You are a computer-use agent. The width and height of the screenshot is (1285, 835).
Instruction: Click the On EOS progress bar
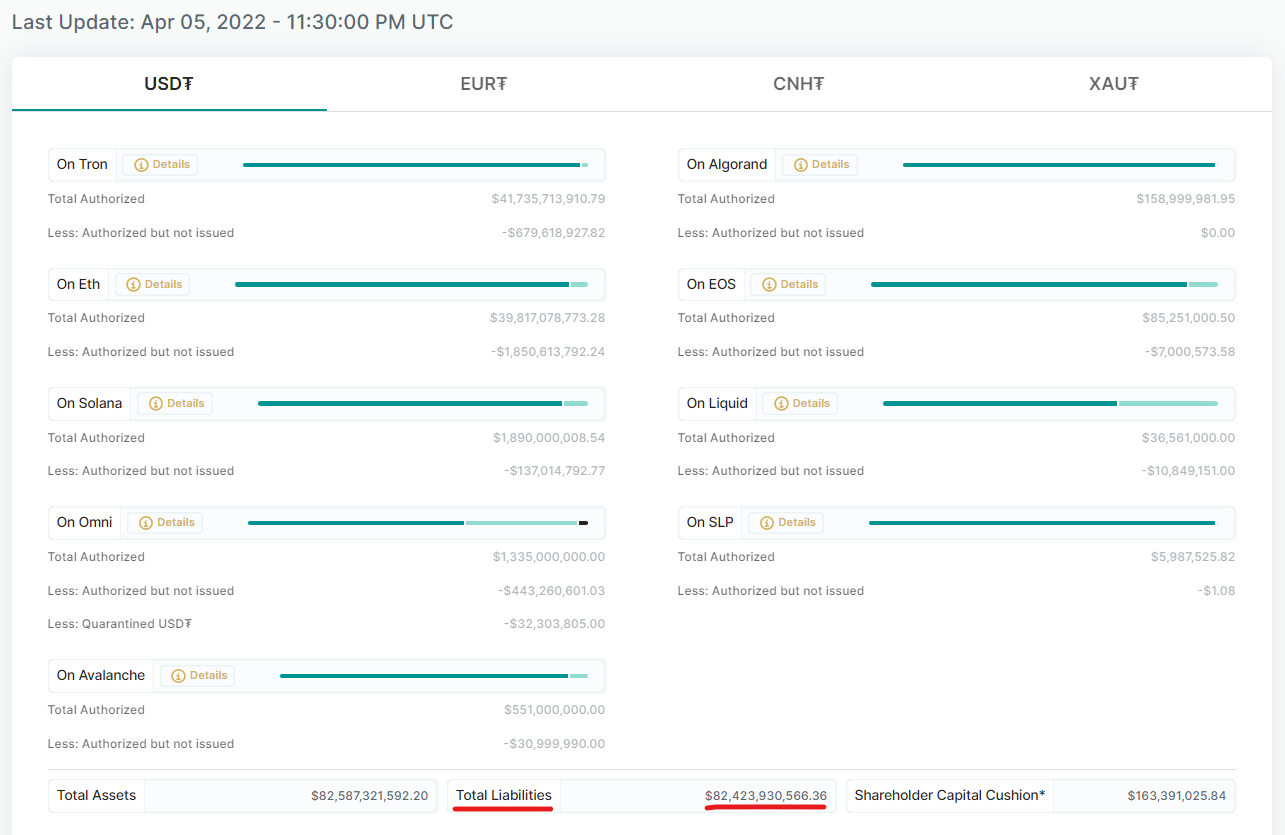[x=1044, y=284]
